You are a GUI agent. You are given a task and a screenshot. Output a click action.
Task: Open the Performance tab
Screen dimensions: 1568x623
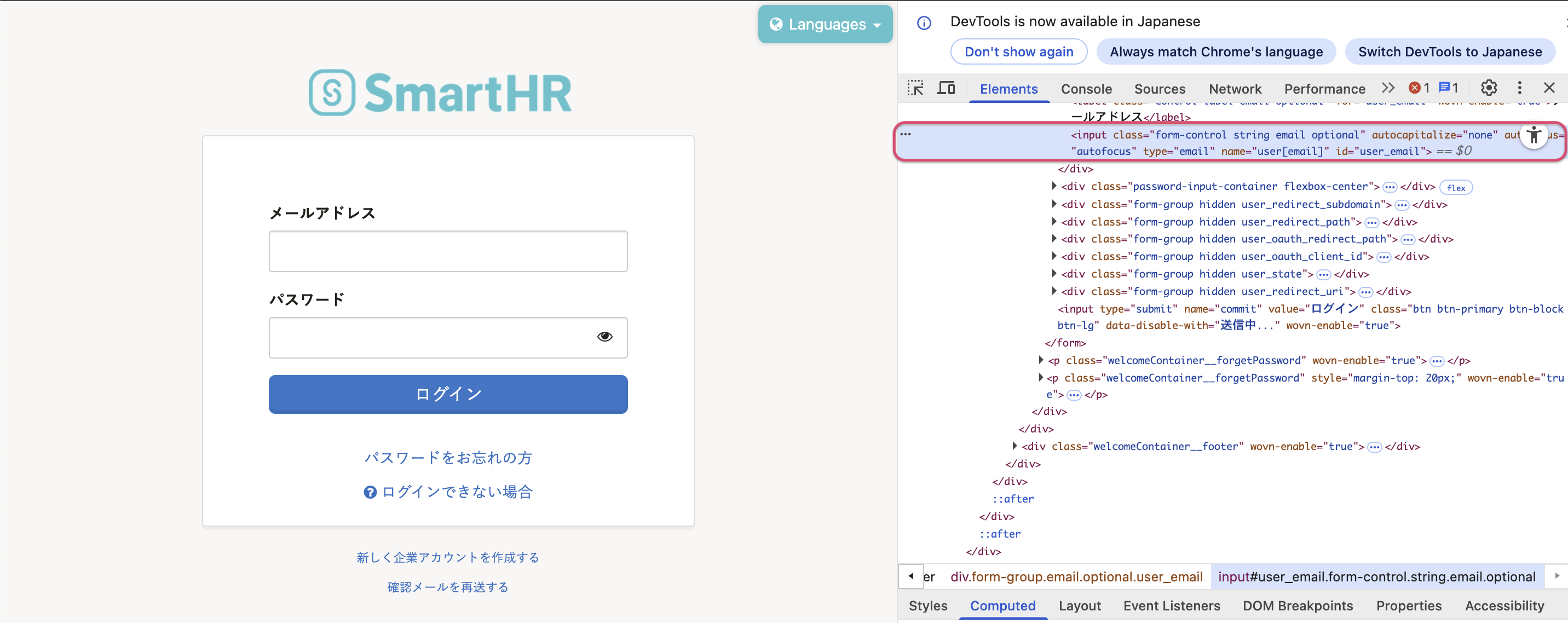[x=1324, y=89]
